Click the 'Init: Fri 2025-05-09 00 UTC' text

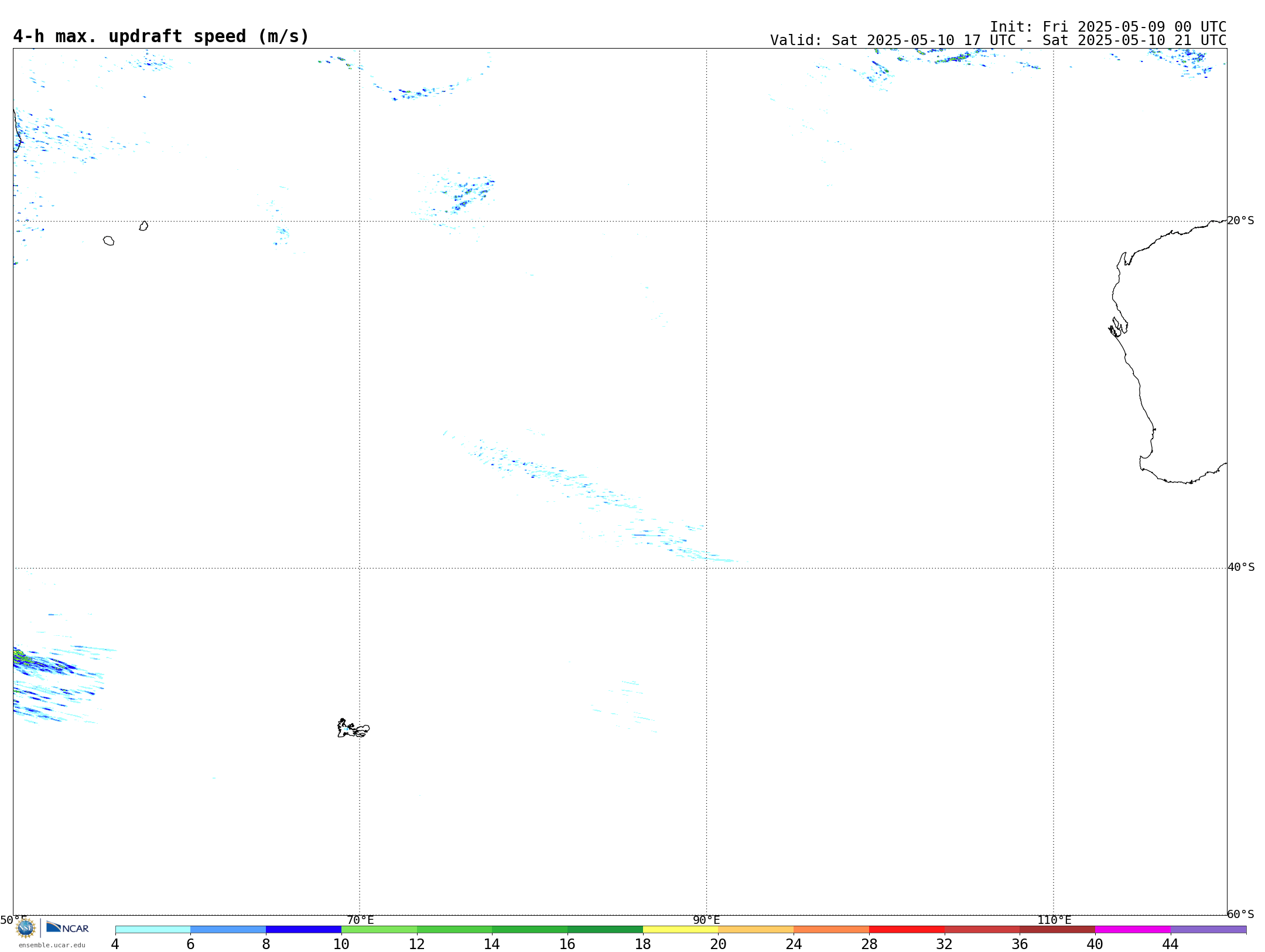pos(1108,27)
